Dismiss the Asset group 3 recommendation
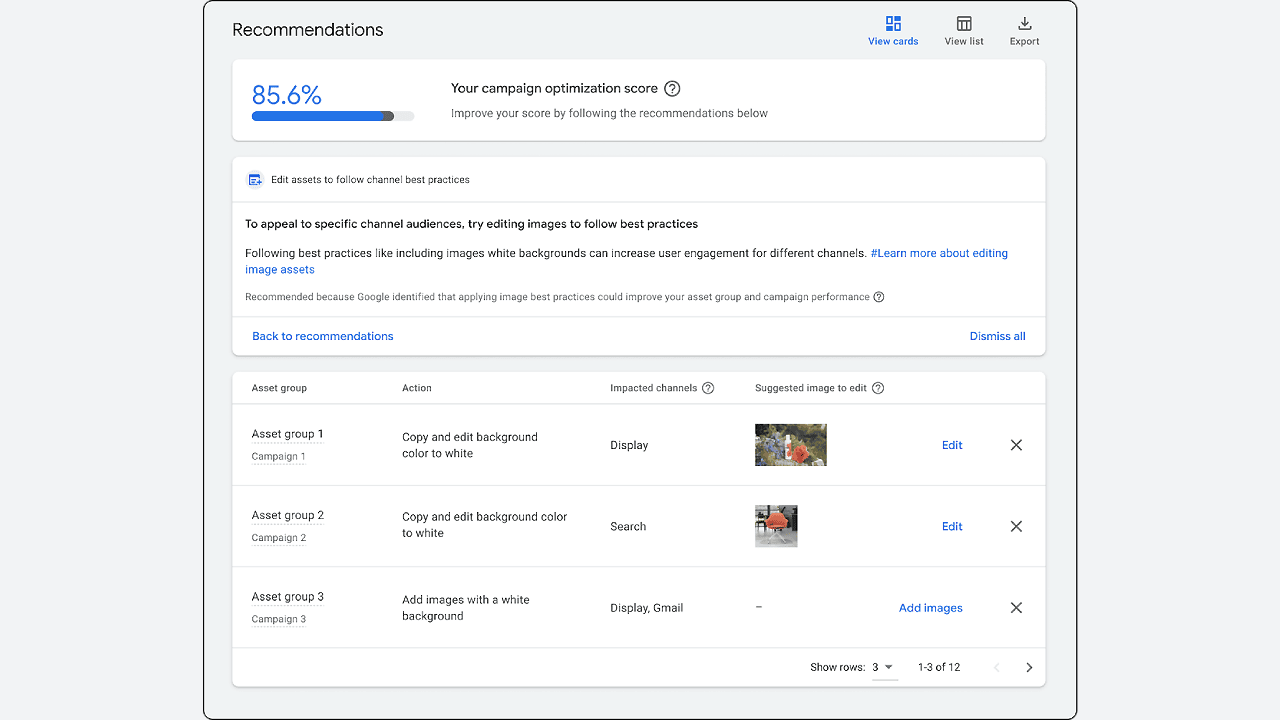This screenshot has width=1280, height=720. coord(1016,608)
